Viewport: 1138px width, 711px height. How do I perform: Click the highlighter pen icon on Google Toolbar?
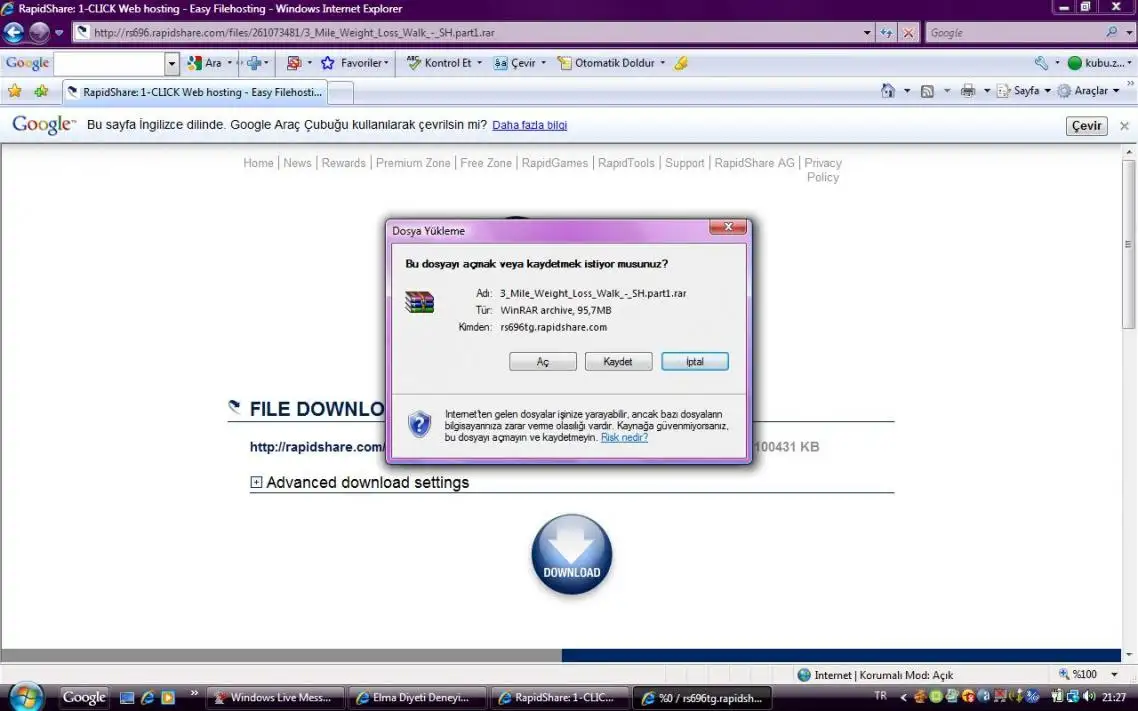tap(681, 63)
